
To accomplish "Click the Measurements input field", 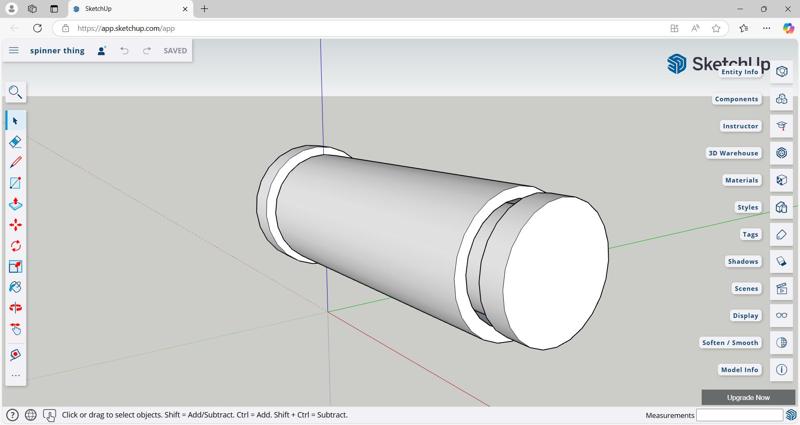I will (x=739, y=415).
